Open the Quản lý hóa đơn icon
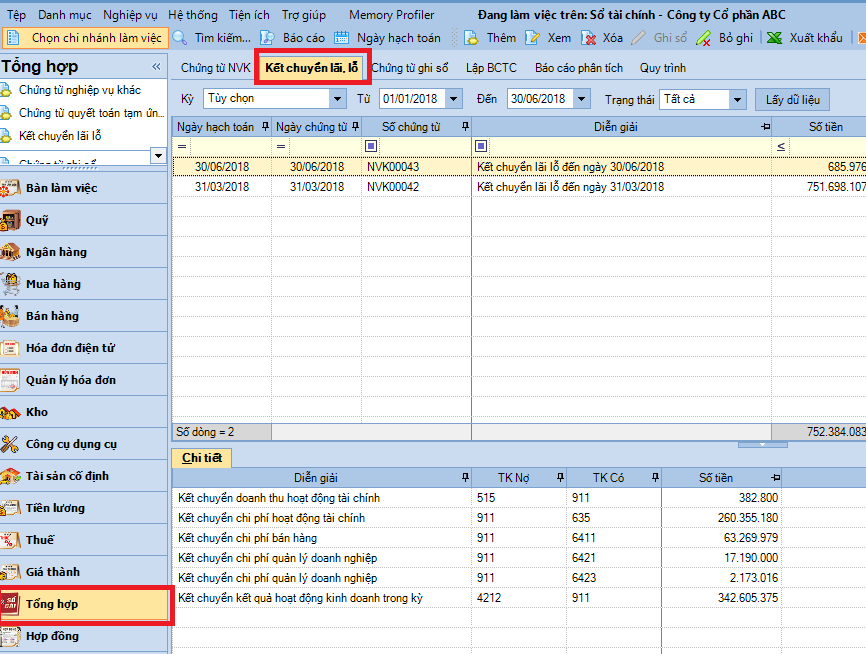 point(10,381)
